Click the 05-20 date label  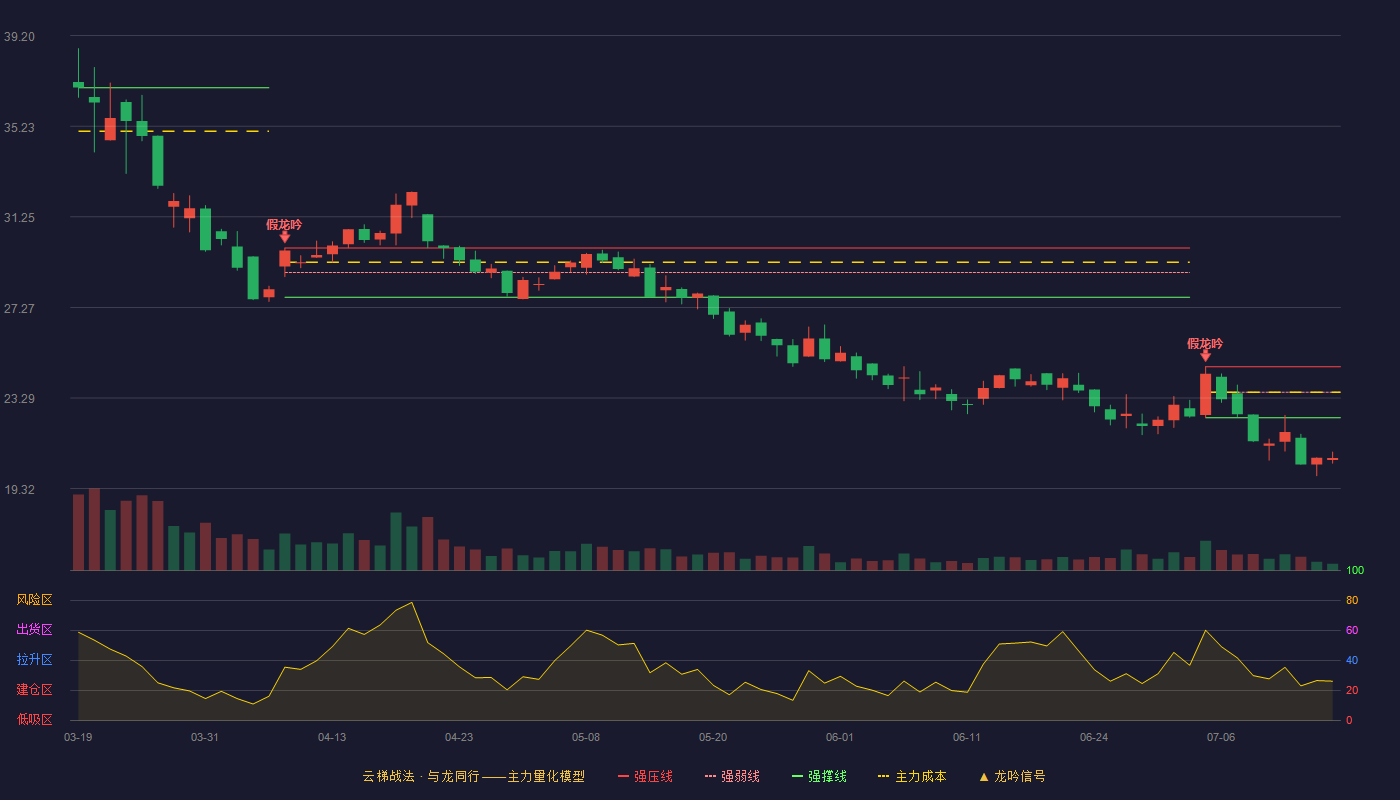point(713,737)
